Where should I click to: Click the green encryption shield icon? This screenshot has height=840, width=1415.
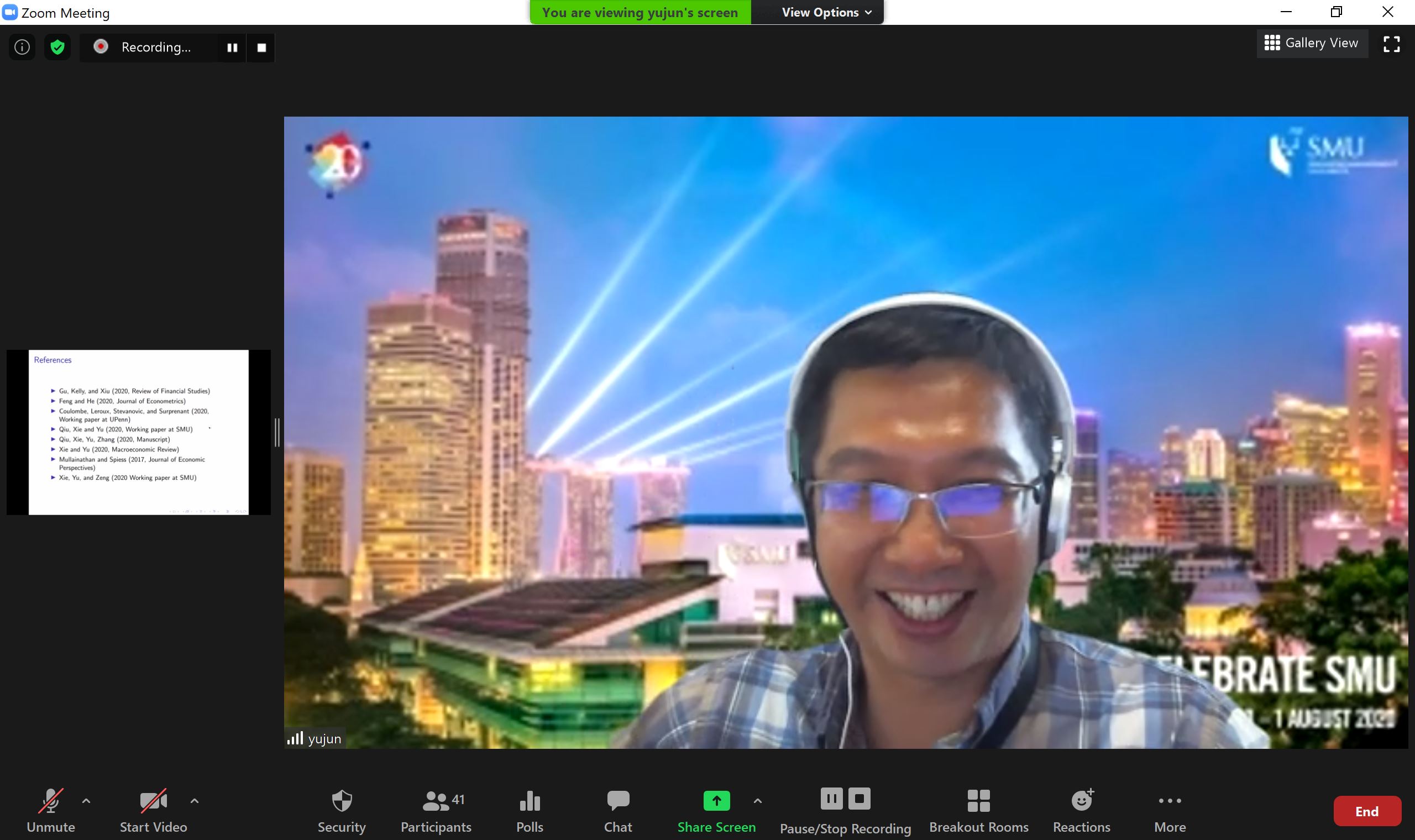click(x=57, y=47)
